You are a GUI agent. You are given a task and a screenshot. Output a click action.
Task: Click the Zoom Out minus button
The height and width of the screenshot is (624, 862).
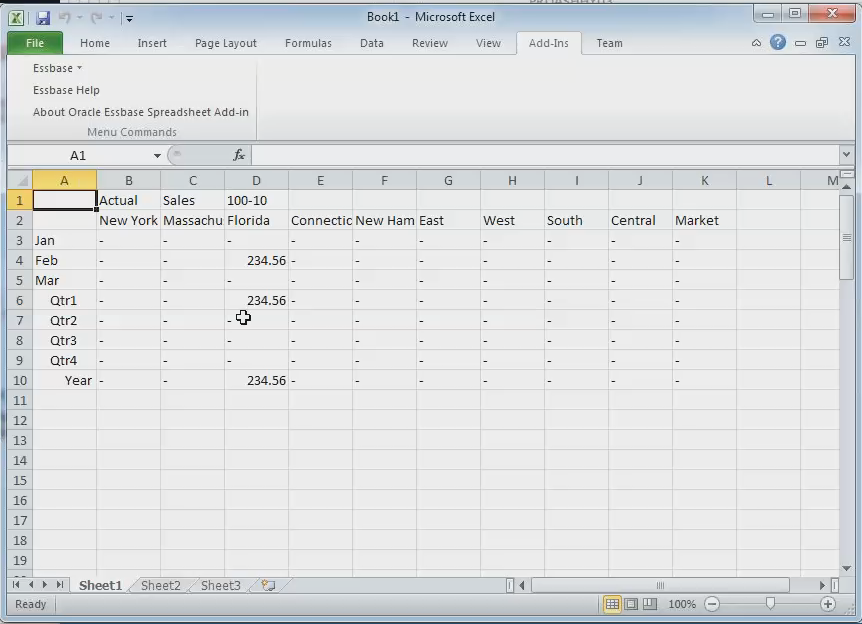pos(712,604)
